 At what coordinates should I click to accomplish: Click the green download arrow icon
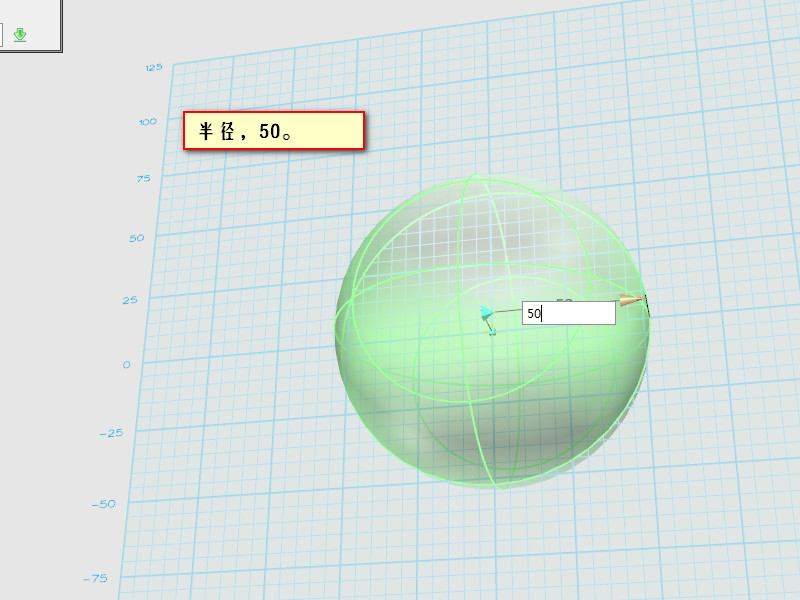click(x=20, y=34)
